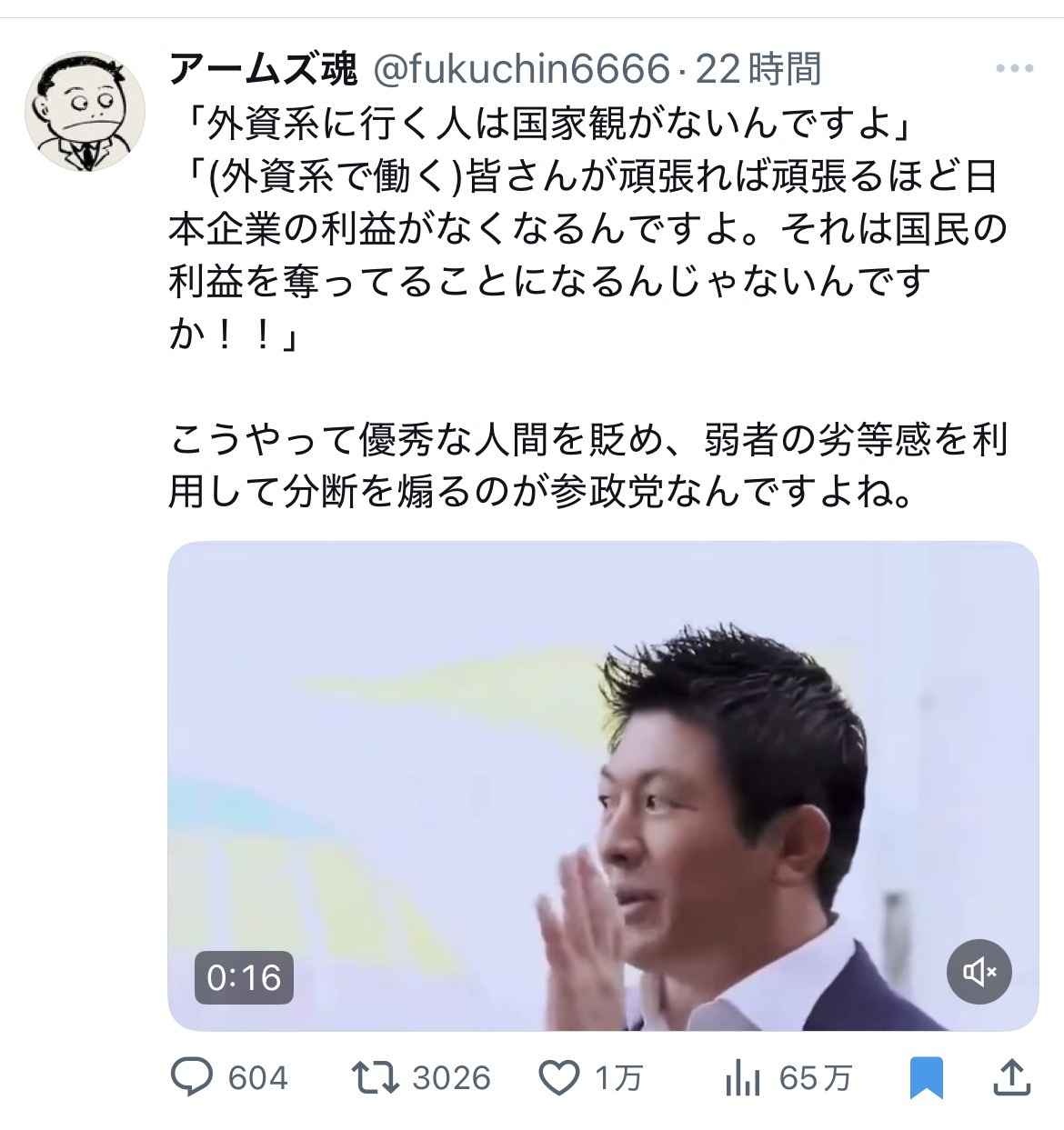The width and height of the screenshot is (1064, 1130).
Task: Unmute the video with speaker icon
Action: [979, 973]
